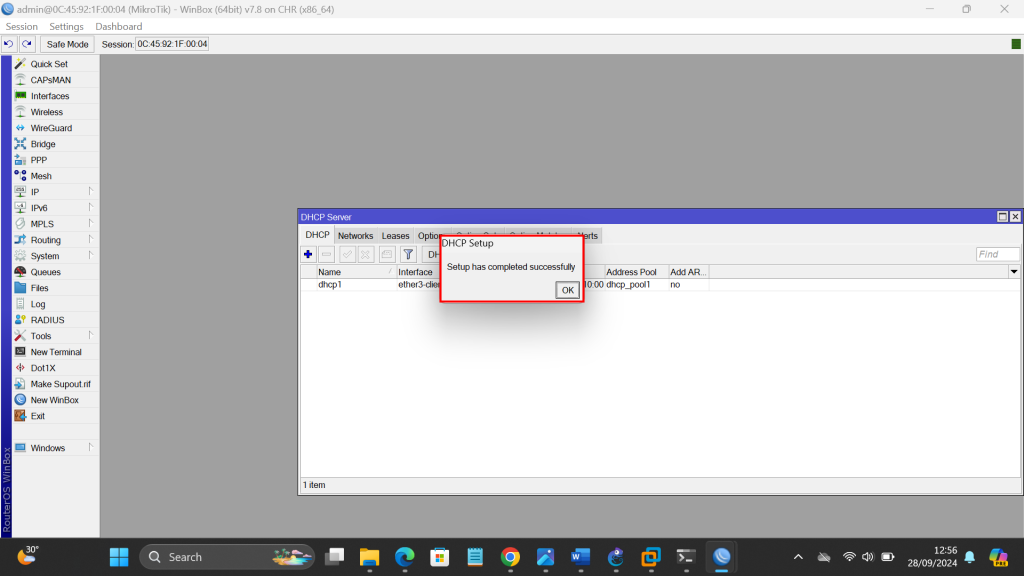
Task: Switch to the Leases tab
Action: tap(396, 236)
